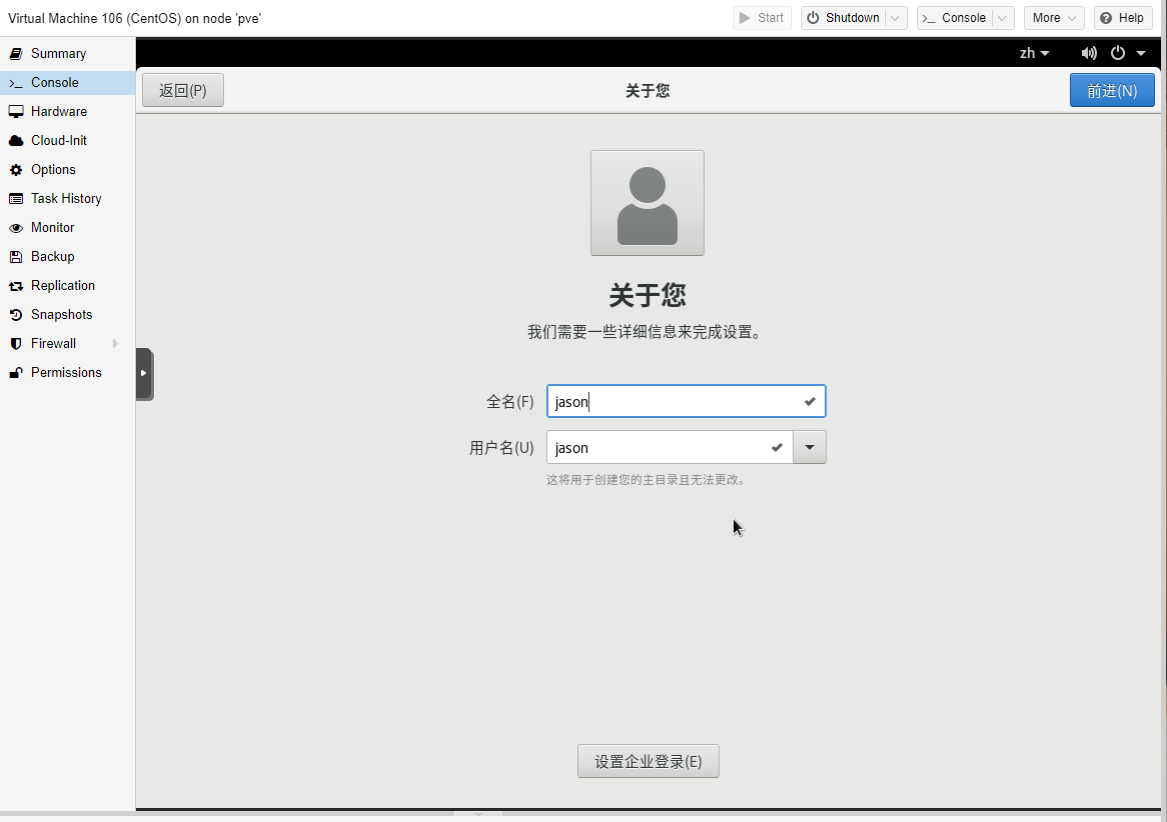Click the Permissions unlock icon
Screen dimensions: 1167x822
(16, 373)
